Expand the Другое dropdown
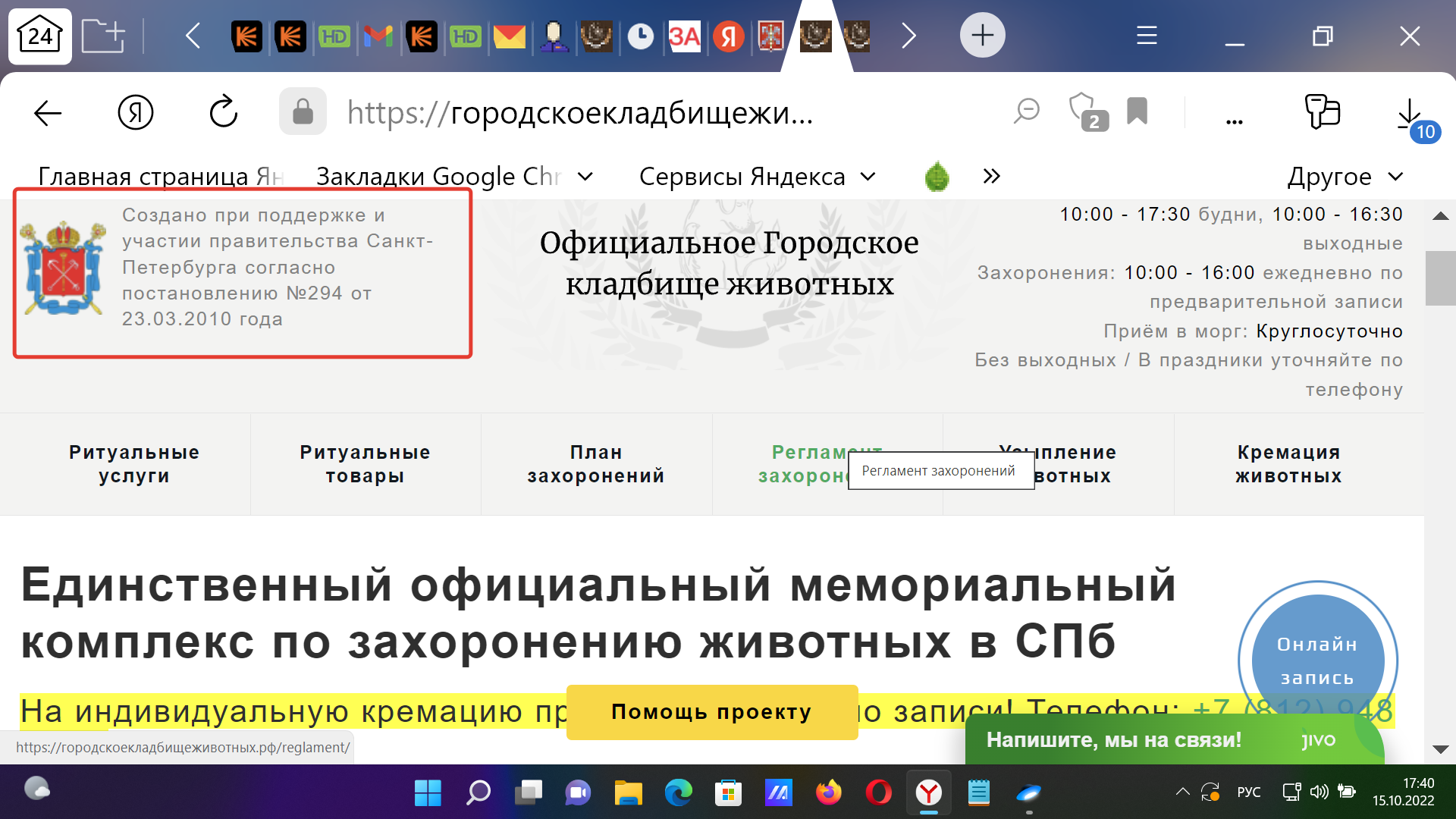This screenshot has height=819, width=1456. coord(1348,176)
